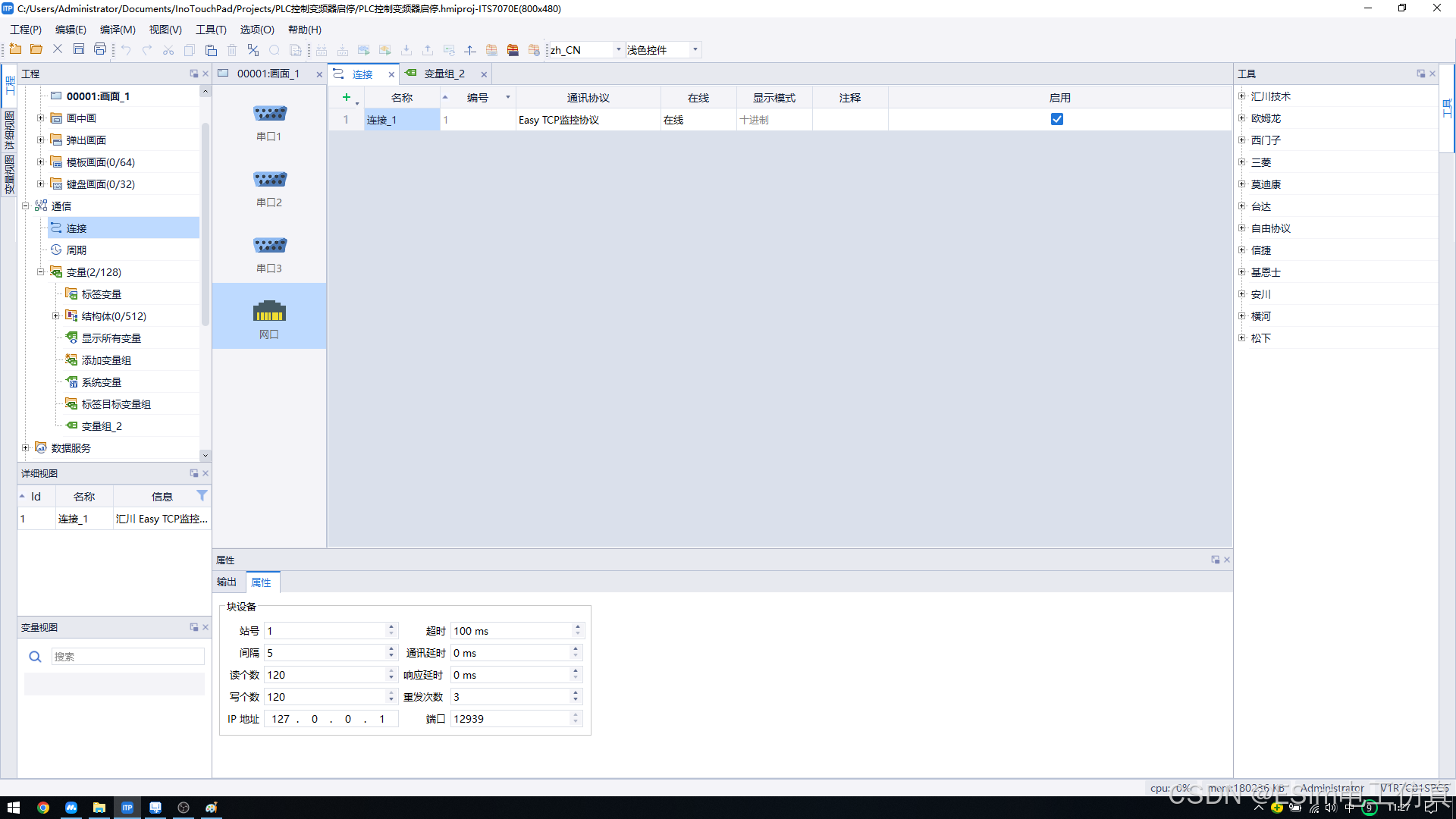Select 标签变量 in project tree
The height and width of the screenshot is (819, 1456).
click(102, 294)
